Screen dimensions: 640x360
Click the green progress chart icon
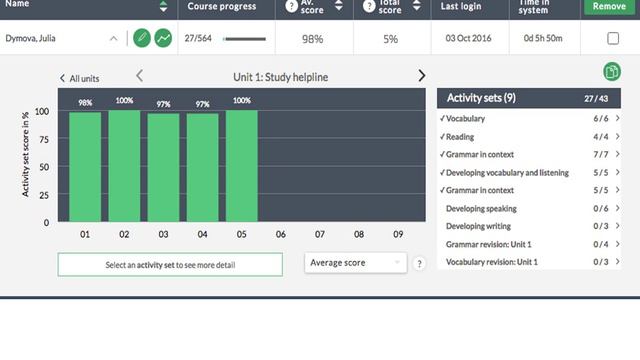[x=163, y=38]
